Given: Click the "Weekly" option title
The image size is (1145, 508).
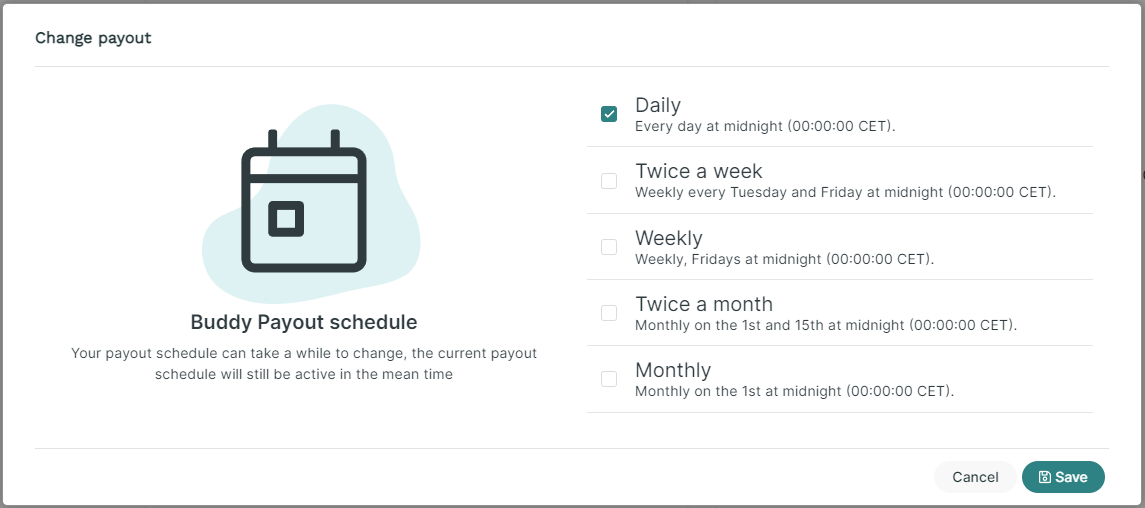Looking at the screenshot, I should coord(669,238).
